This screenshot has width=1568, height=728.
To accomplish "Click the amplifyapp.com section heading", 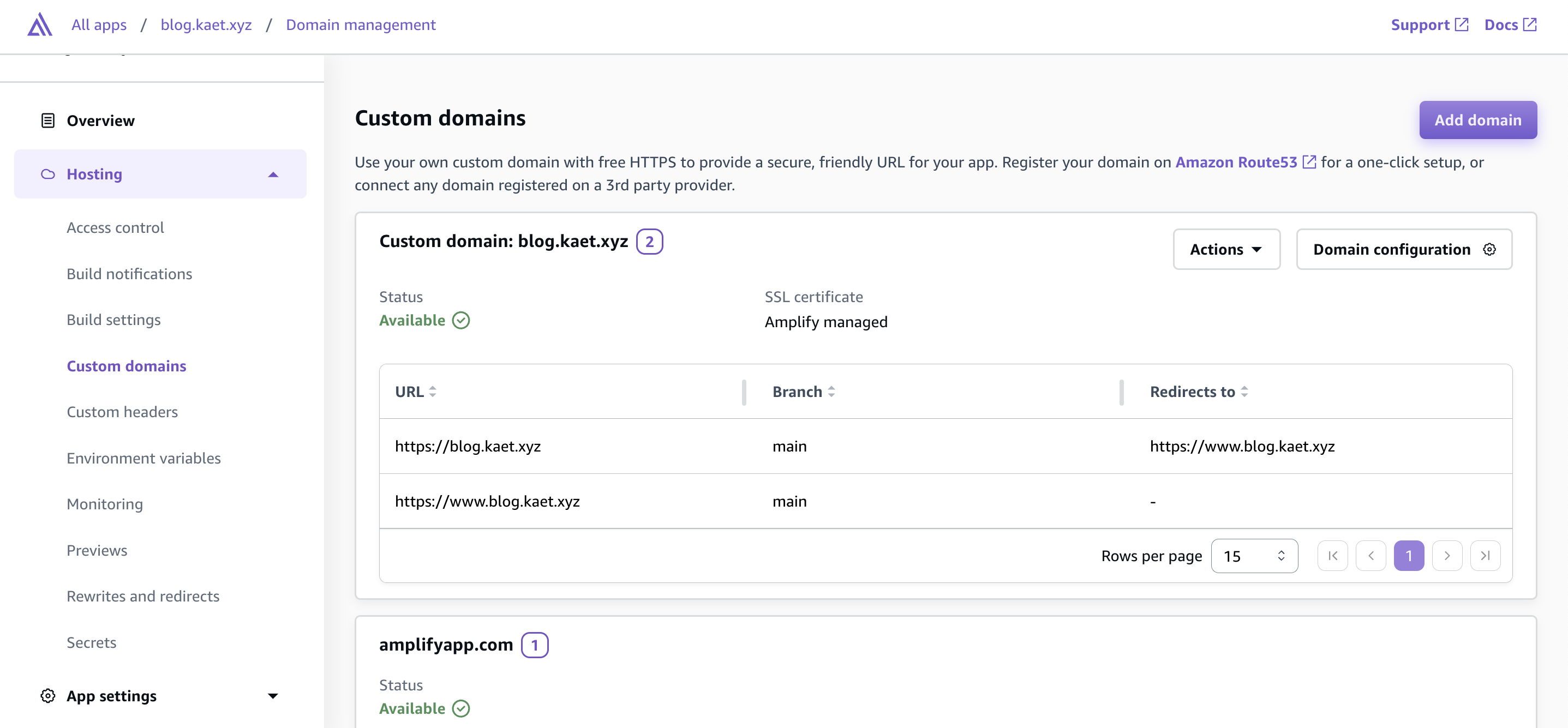I will (x=446, y=645).
